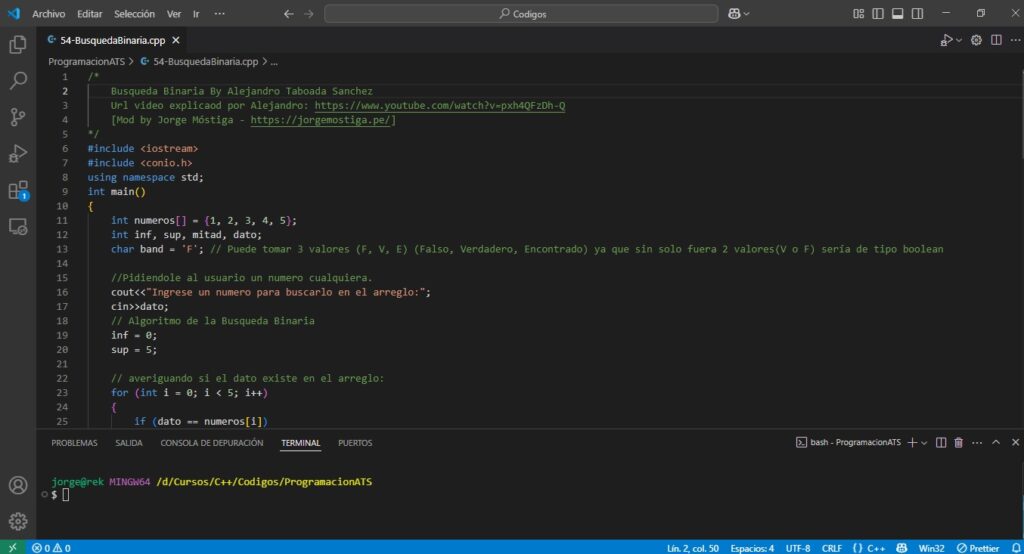
Task: Toggle the secondary side bar
Action: tap(917, 14)
